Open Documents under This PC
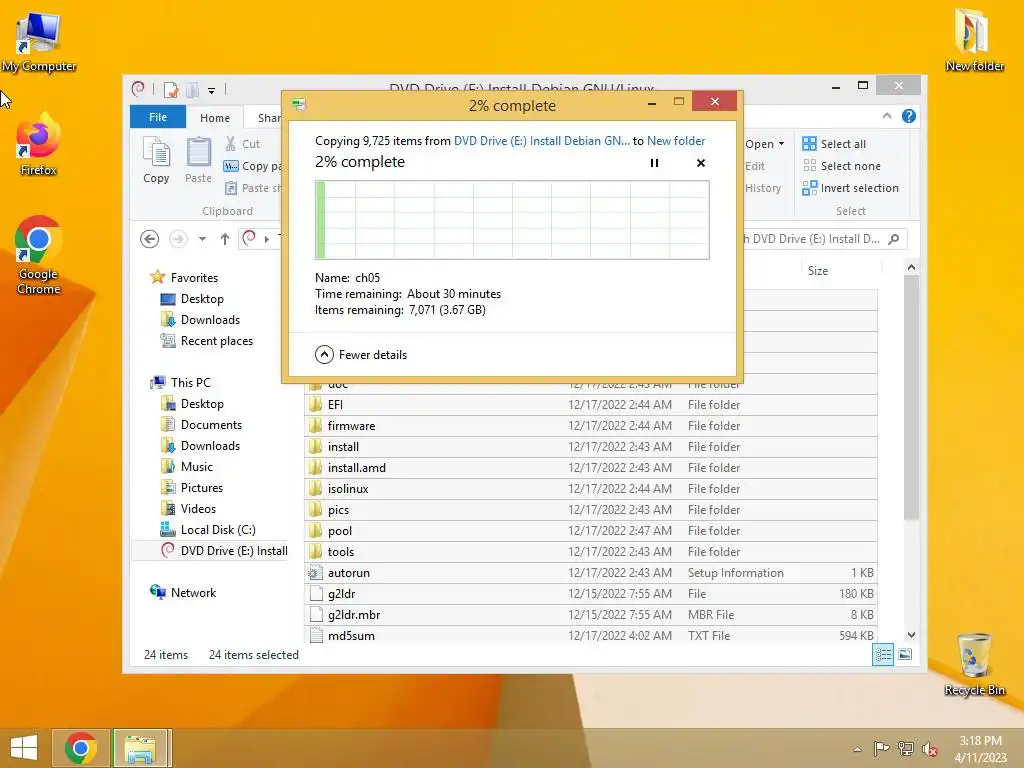 tap(201, 424)
